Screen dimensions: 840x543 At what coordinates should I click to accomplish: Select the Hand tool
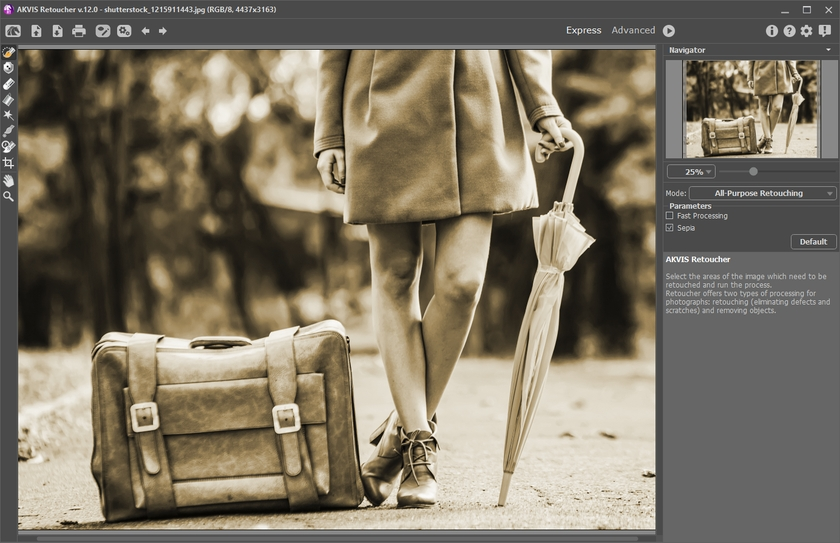8,180
